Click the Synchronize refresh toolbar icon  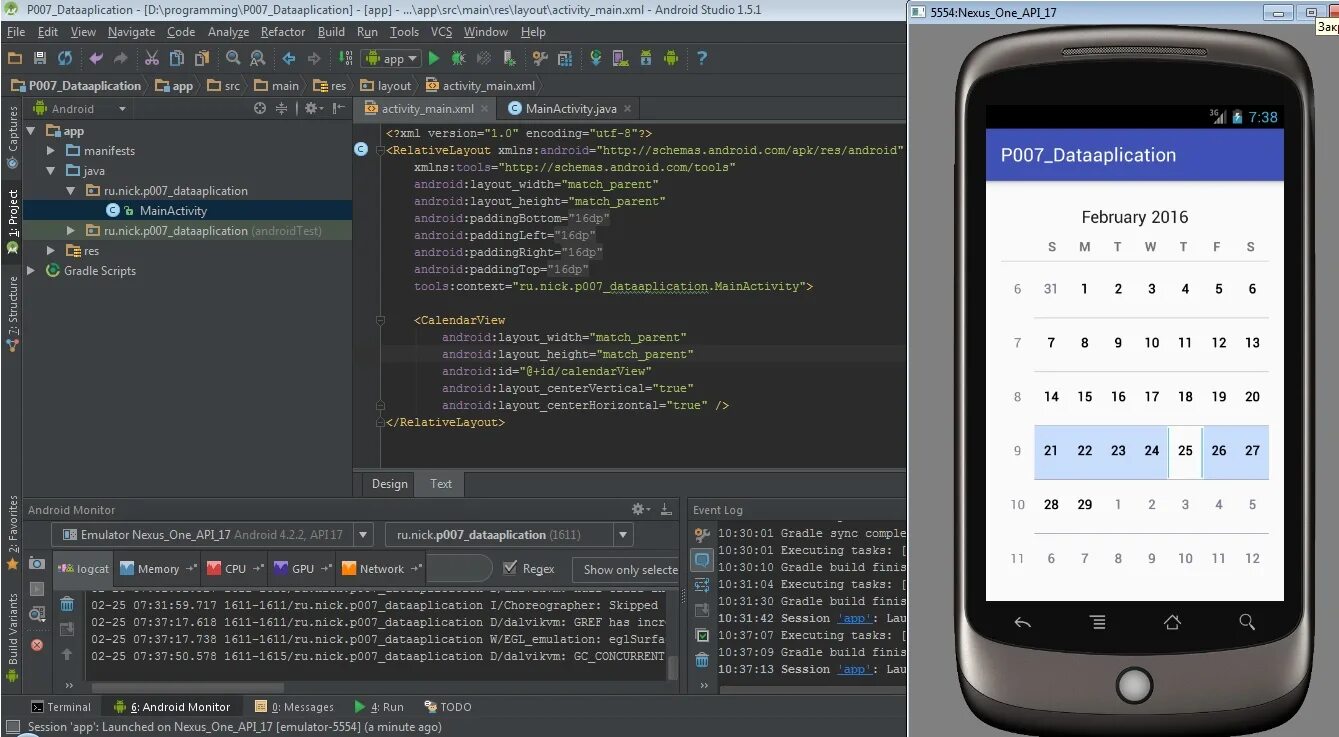tap(65, 59)
